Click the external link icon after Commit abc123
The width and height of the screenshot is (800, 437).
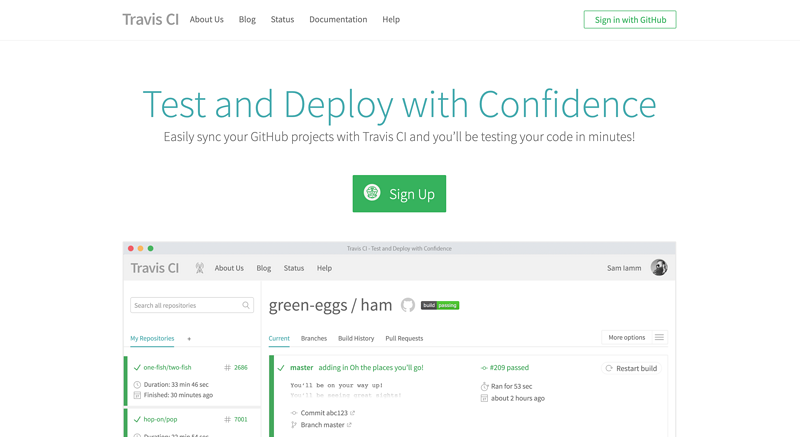(352, 413)
